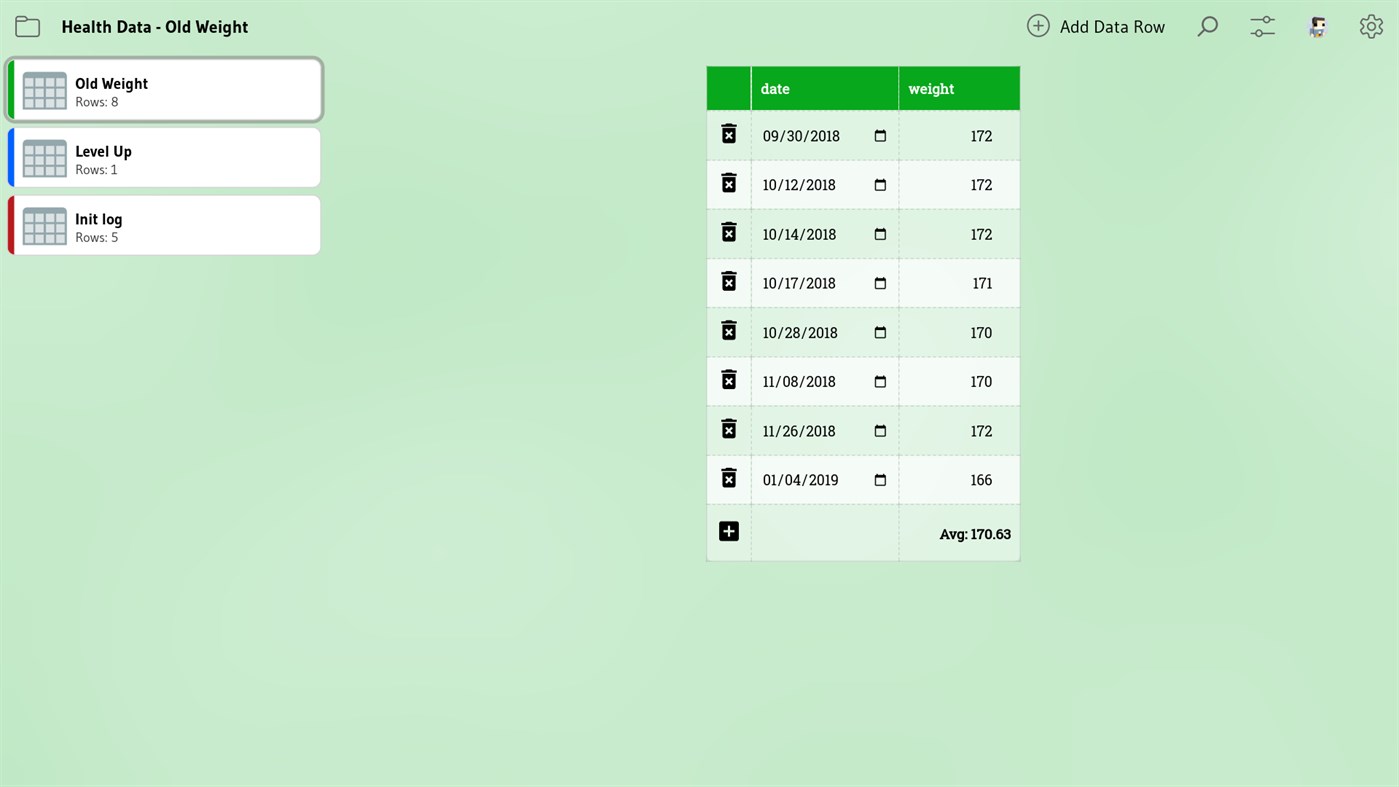1399x787 pixels.
Task: Open the date picker for 10/28/2018
Action: 879,330
